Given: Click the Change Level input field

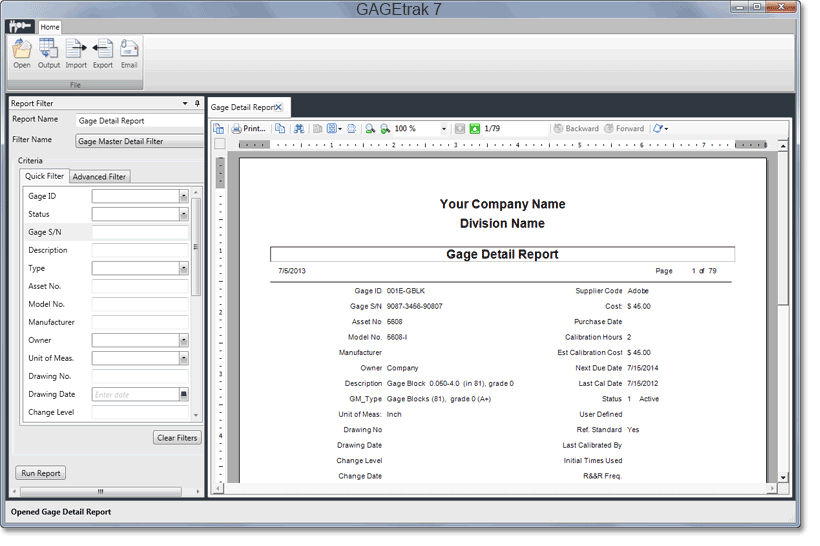Looking at the screenshot, I should click(140, 413).
